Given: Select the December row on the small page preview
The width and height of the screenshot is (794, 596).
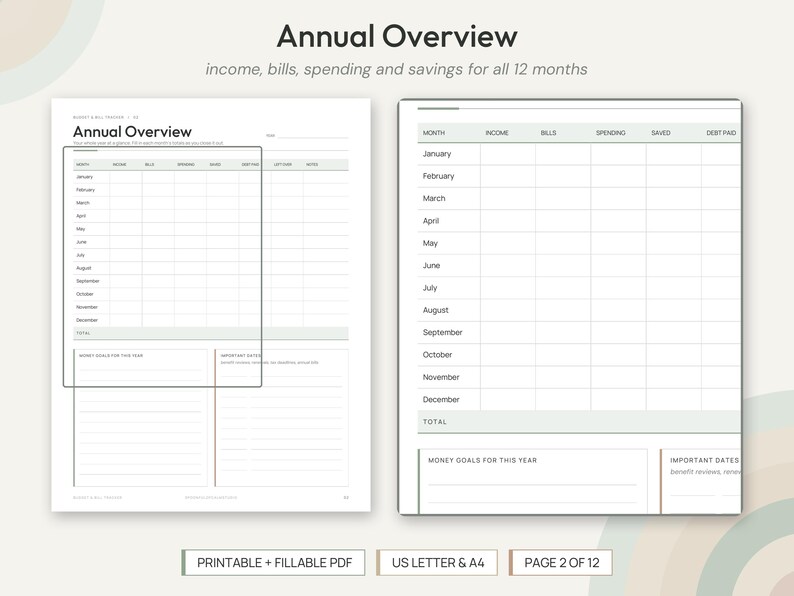Looking at the screenshot, I should (x=211, y=320).
